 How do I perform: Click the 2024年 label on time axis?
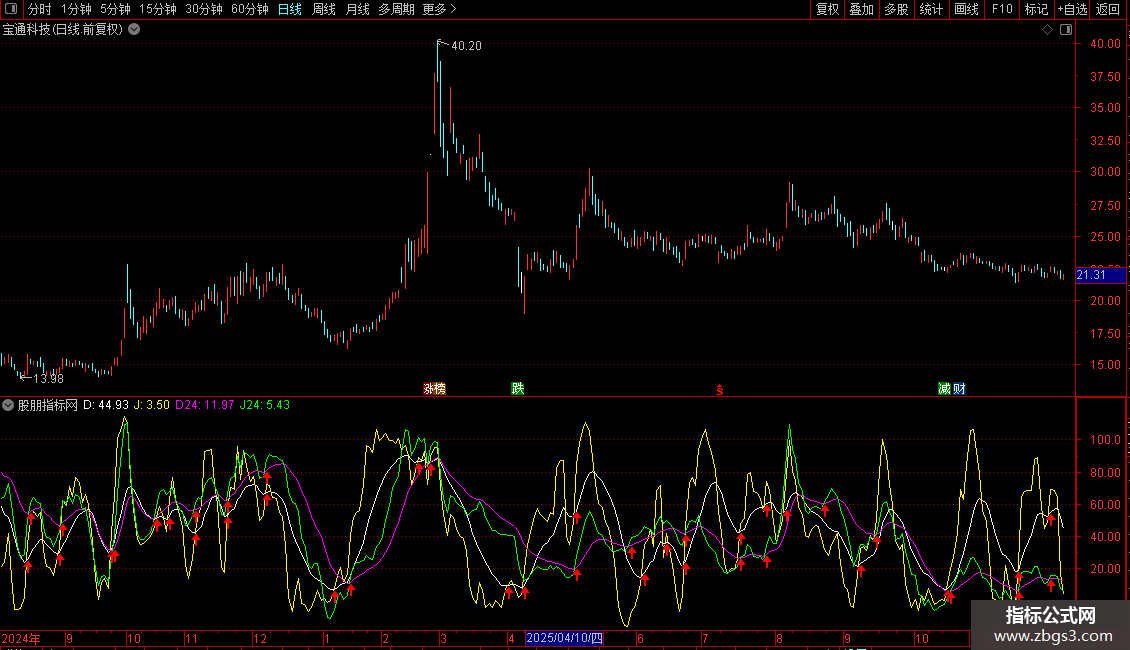(21, 638)
